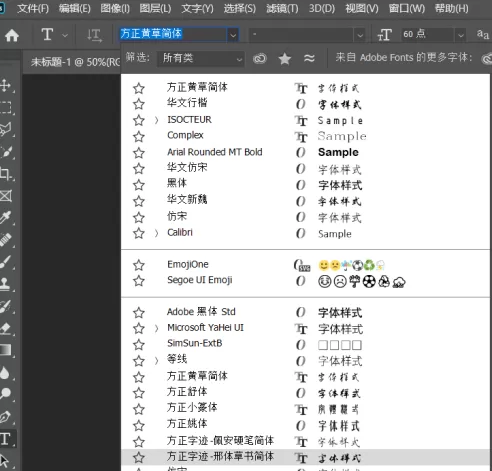The width and height of the screenshot is (492, 471).
Task: Open the 滤镜(T) menu
Action: click(x=282, y=8)
